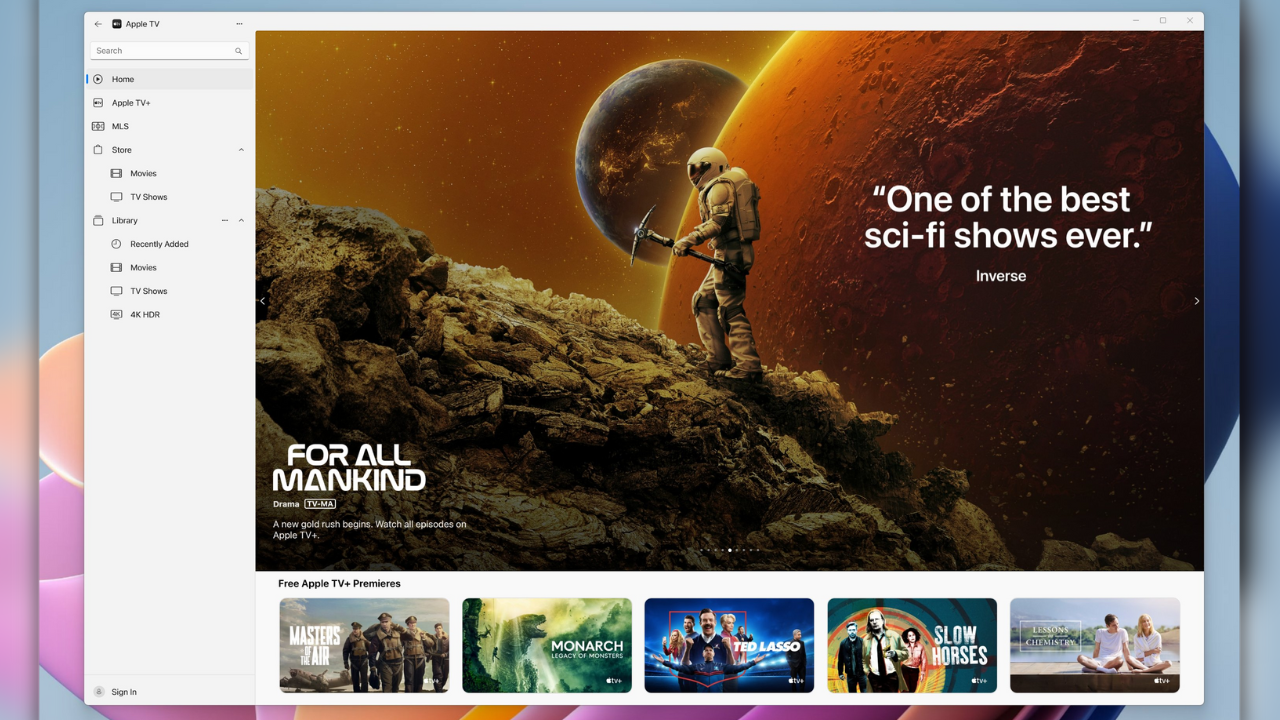Click the highlighted carousel page dot
The width and height of the screenshot is (1280, 720).
(730, 550)
